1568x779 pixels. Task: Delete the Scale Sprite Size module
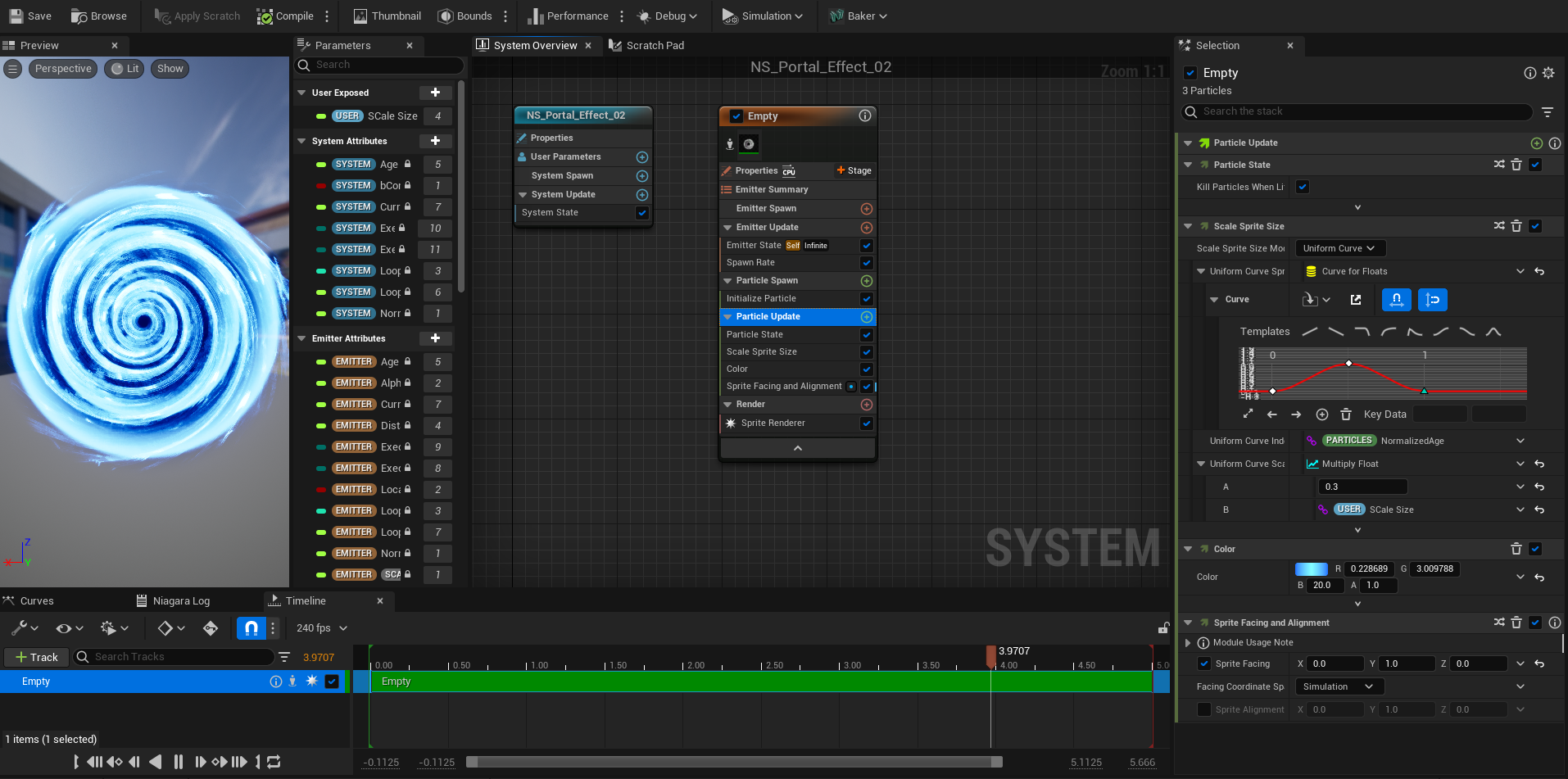[x=1516, y=226]
